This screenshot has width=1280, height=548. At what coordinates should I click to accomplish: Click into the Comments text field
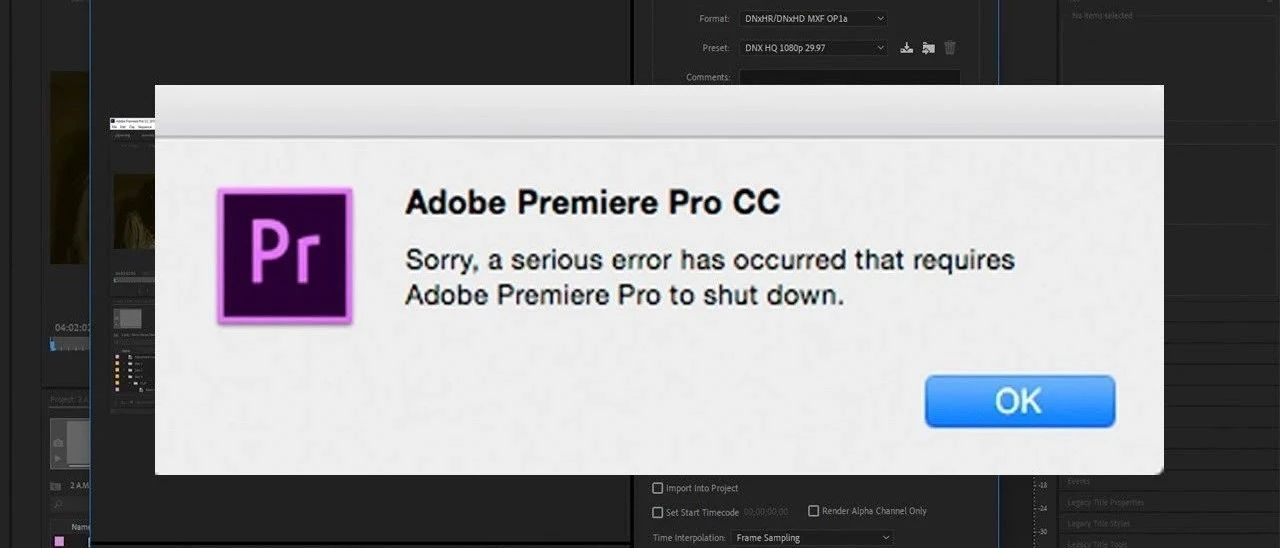coord(849,77)
